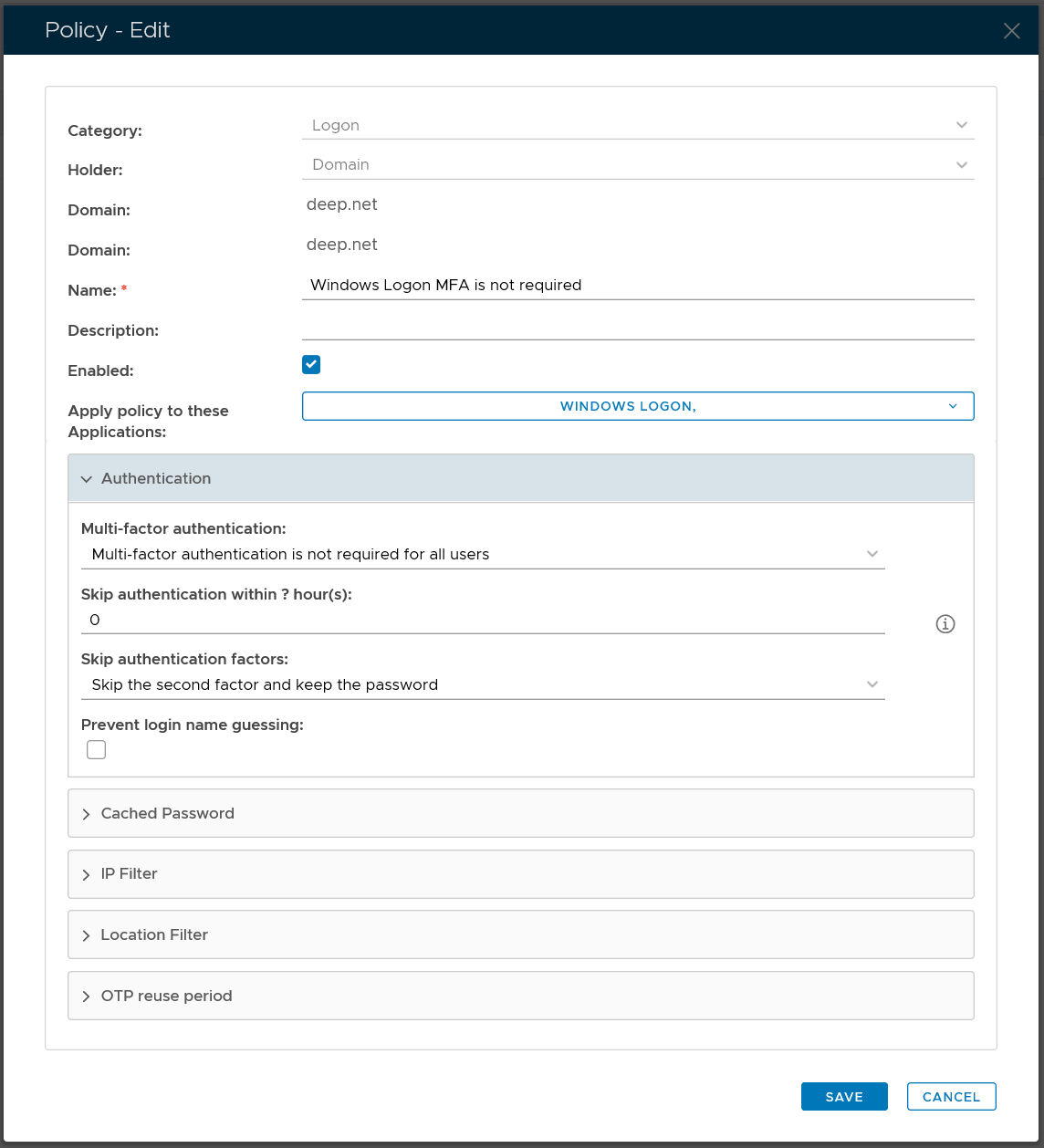The image size is (1044, 1148).
Task: Open Skip authentication factors dropdown
Action: coord(482,684)
